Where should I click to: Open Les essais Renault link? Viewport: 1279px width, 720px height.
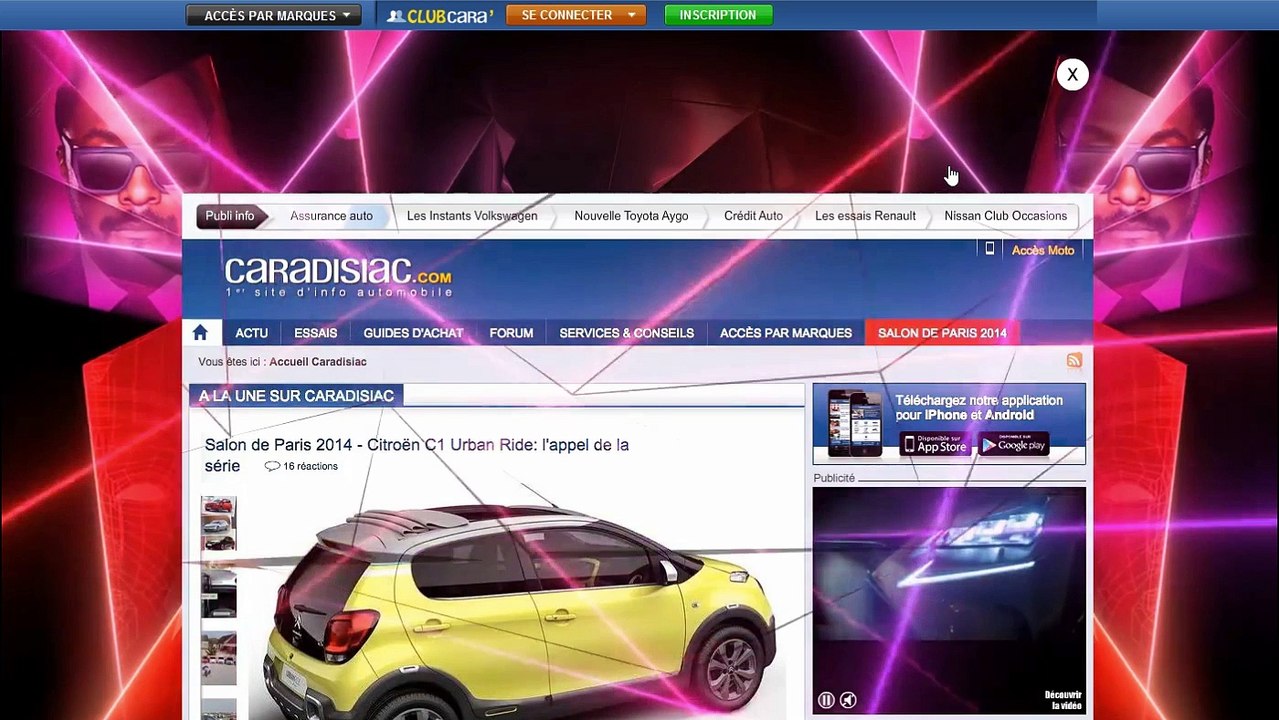click(x=865, y=216)
